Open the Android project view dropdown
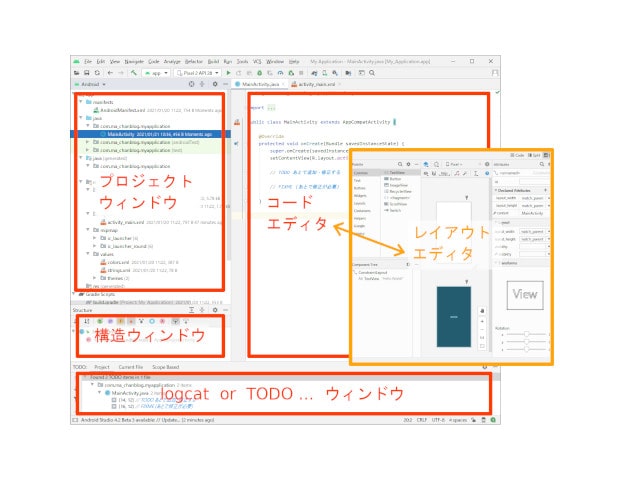640x480 pixels. point(91,84)
